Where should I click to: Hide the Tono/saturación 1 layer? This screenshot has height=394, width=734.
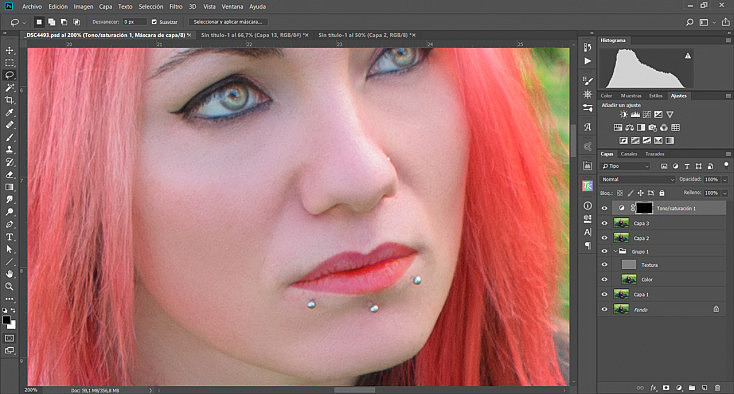coord(604,208)
